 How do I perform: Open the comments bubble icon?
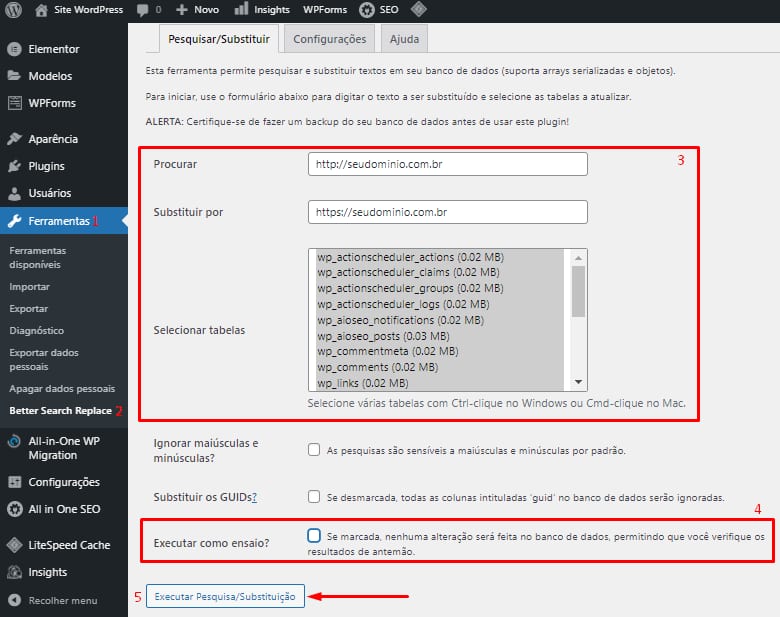[x=143, y=10]
